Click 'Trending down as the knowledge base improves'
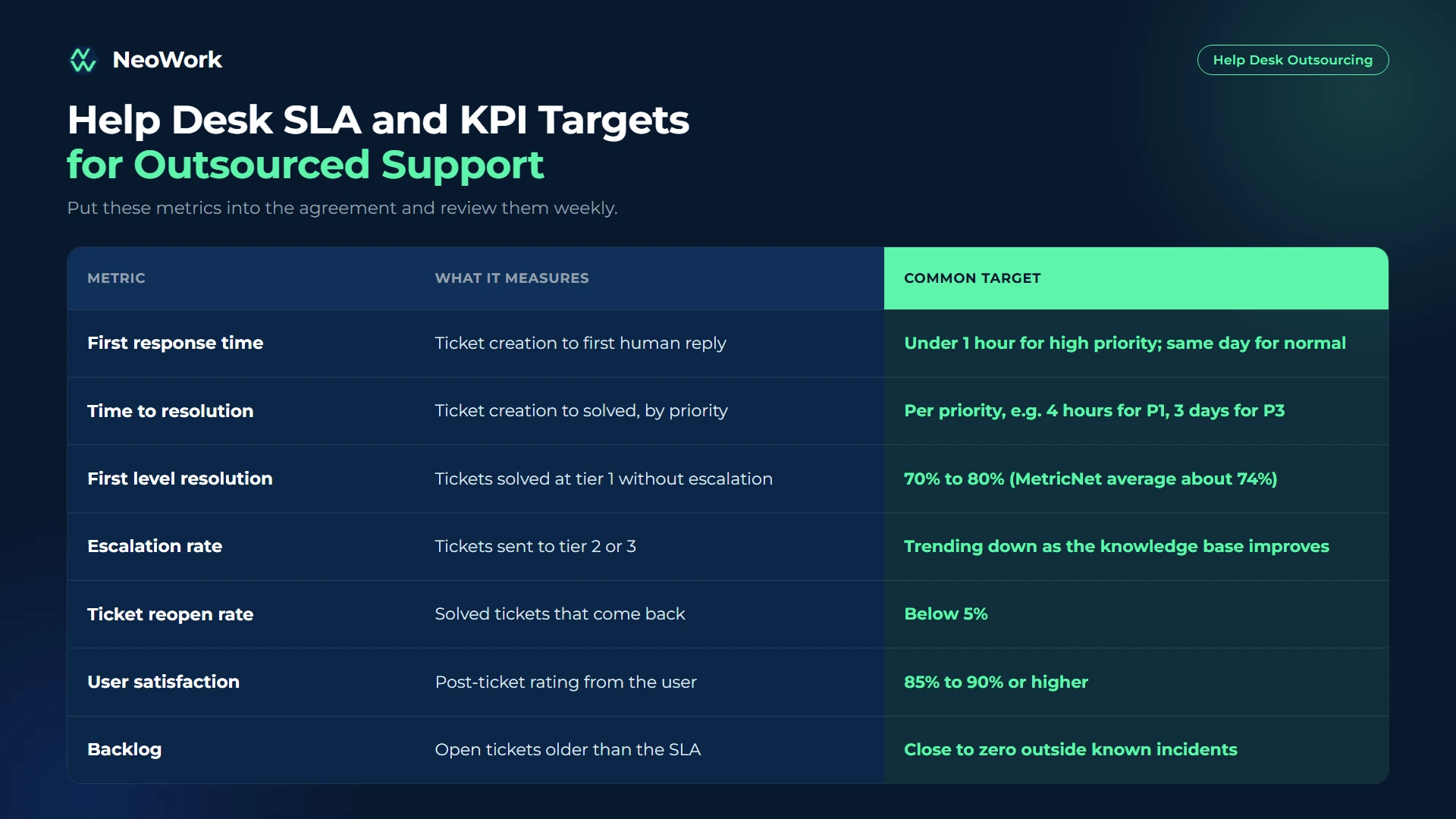1456x819 pixels. (1116, 546)
